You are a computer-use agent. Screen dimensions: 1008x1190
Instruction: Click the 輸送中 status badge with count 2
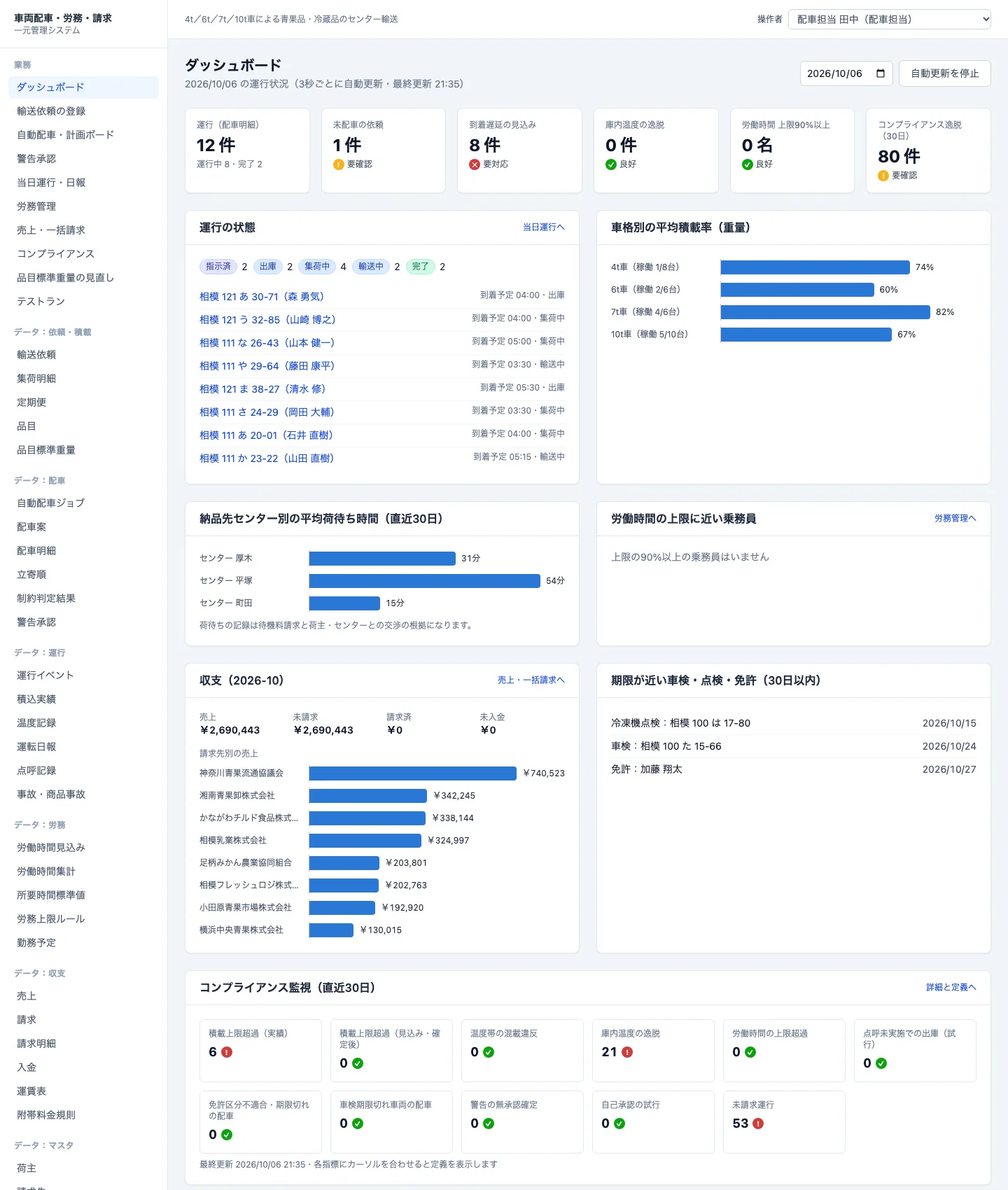click(371, 267)
